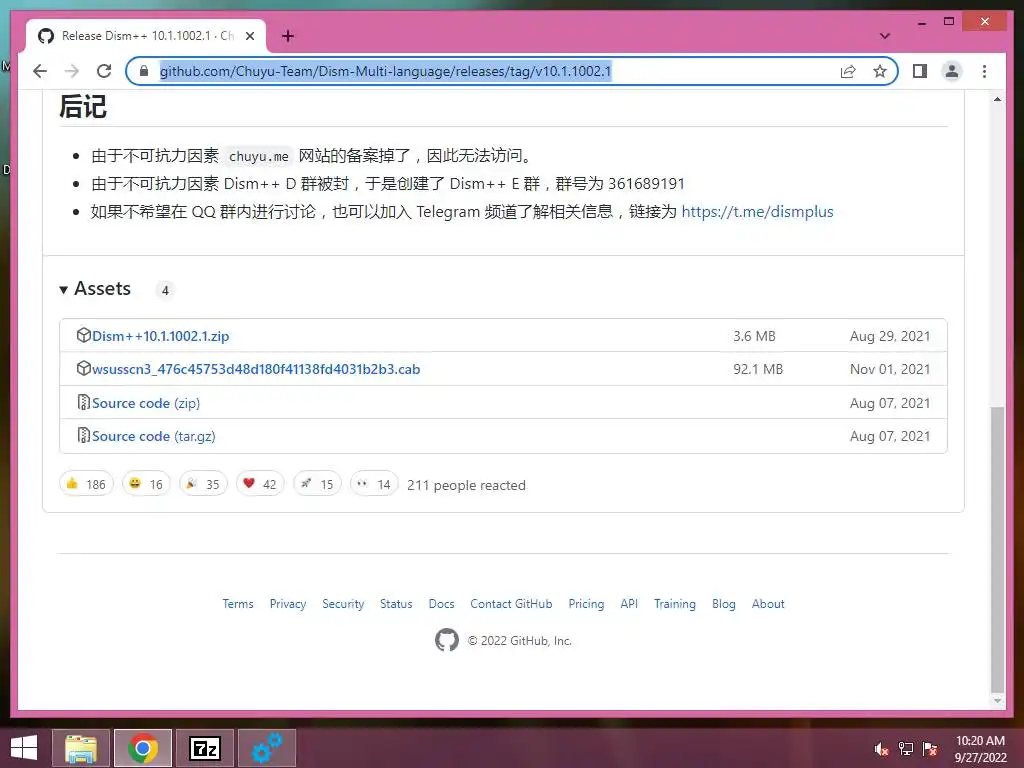This screenshot has height=768, width=1024.
Task: Open 7-Zip from the taskbar
Action: click(204, 748)
